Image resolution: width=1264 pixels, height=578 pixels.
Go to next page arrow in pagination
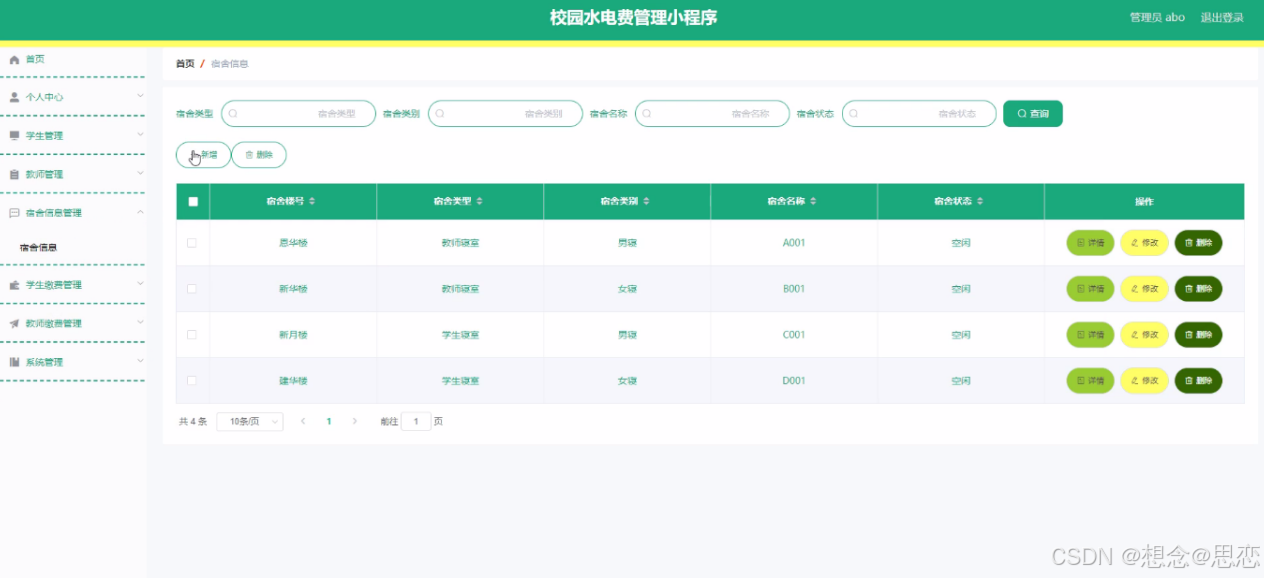(355, 421)
